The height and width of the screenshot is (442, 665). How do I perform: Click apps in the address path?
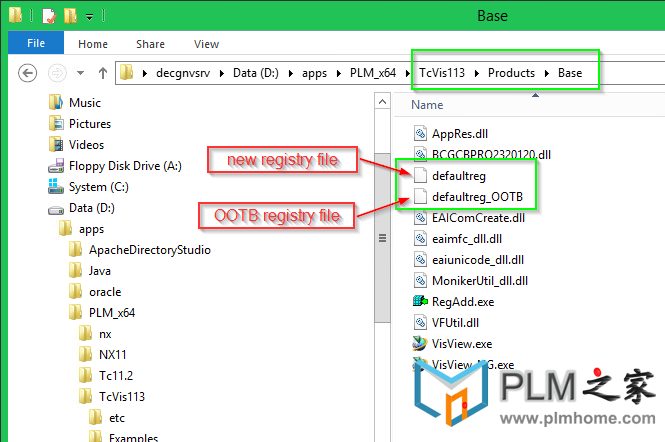pyautogui.click(x=314, y=73)
